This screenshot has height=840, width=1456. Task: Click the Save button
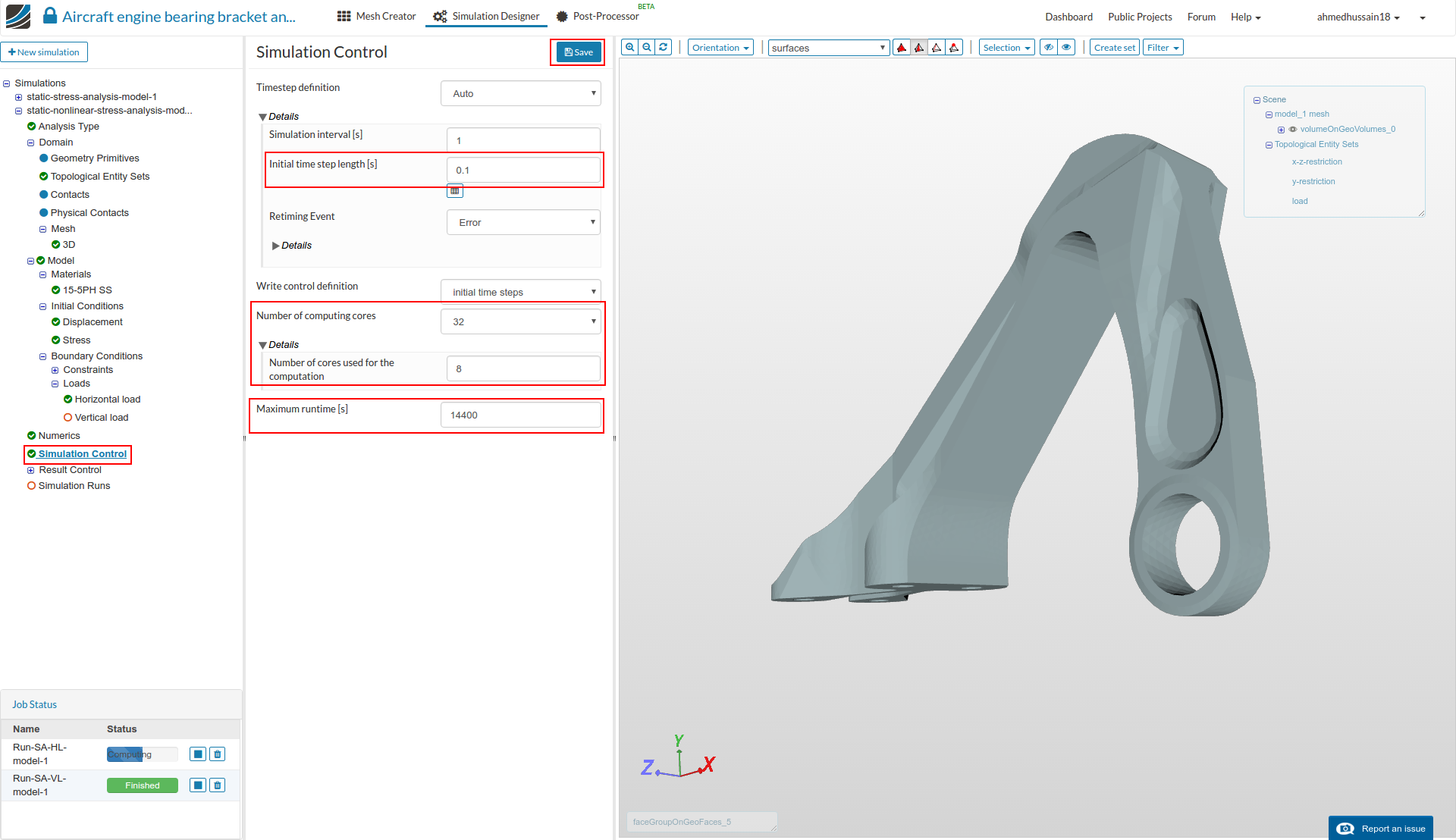[579, 52]
